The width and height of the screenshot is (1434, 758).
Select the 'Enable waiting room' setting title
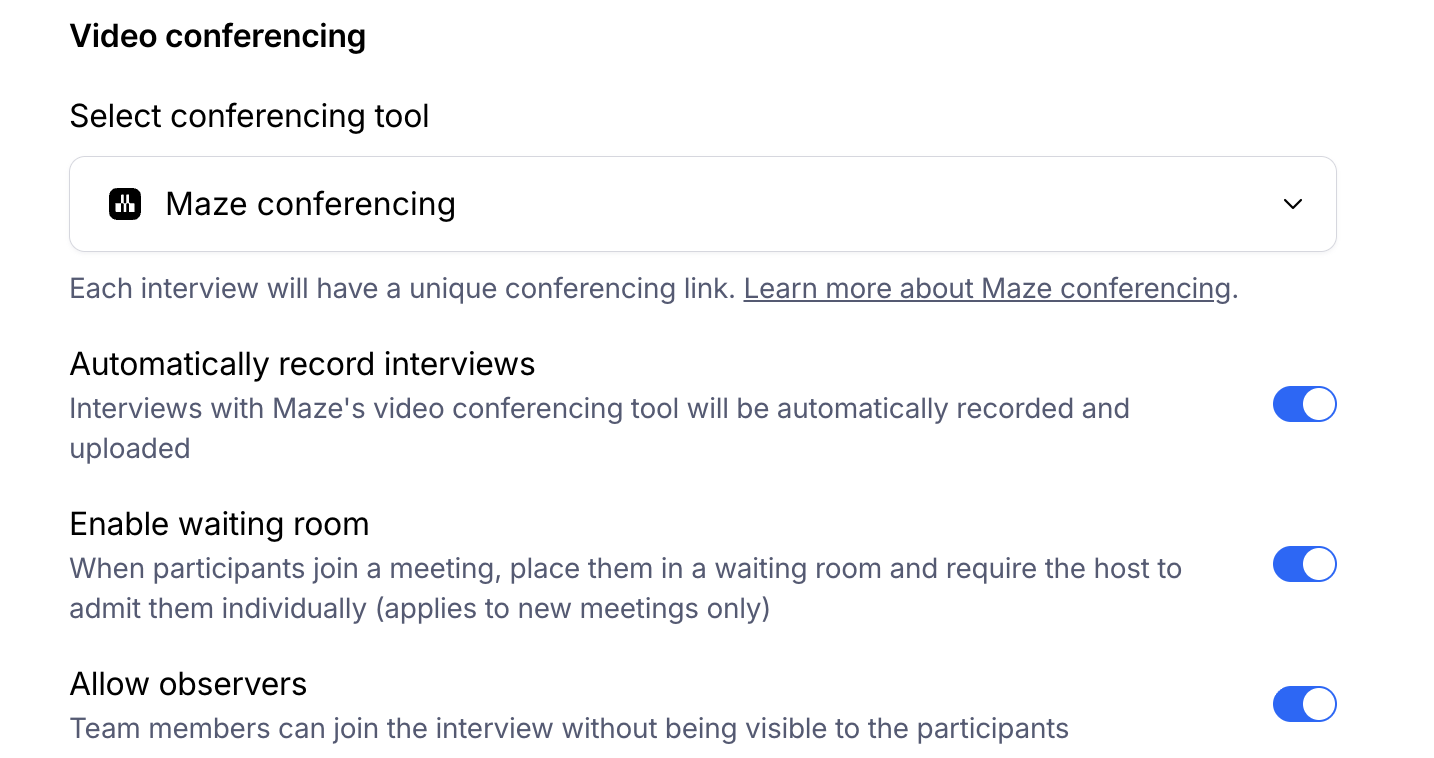(219, 524)
